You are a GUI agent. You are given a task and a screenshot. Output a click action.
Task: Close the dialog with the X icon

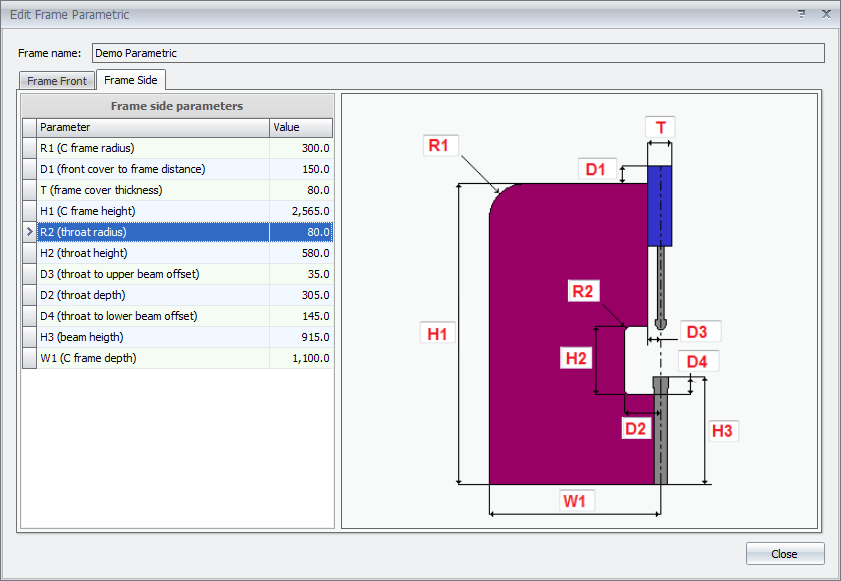825,14
